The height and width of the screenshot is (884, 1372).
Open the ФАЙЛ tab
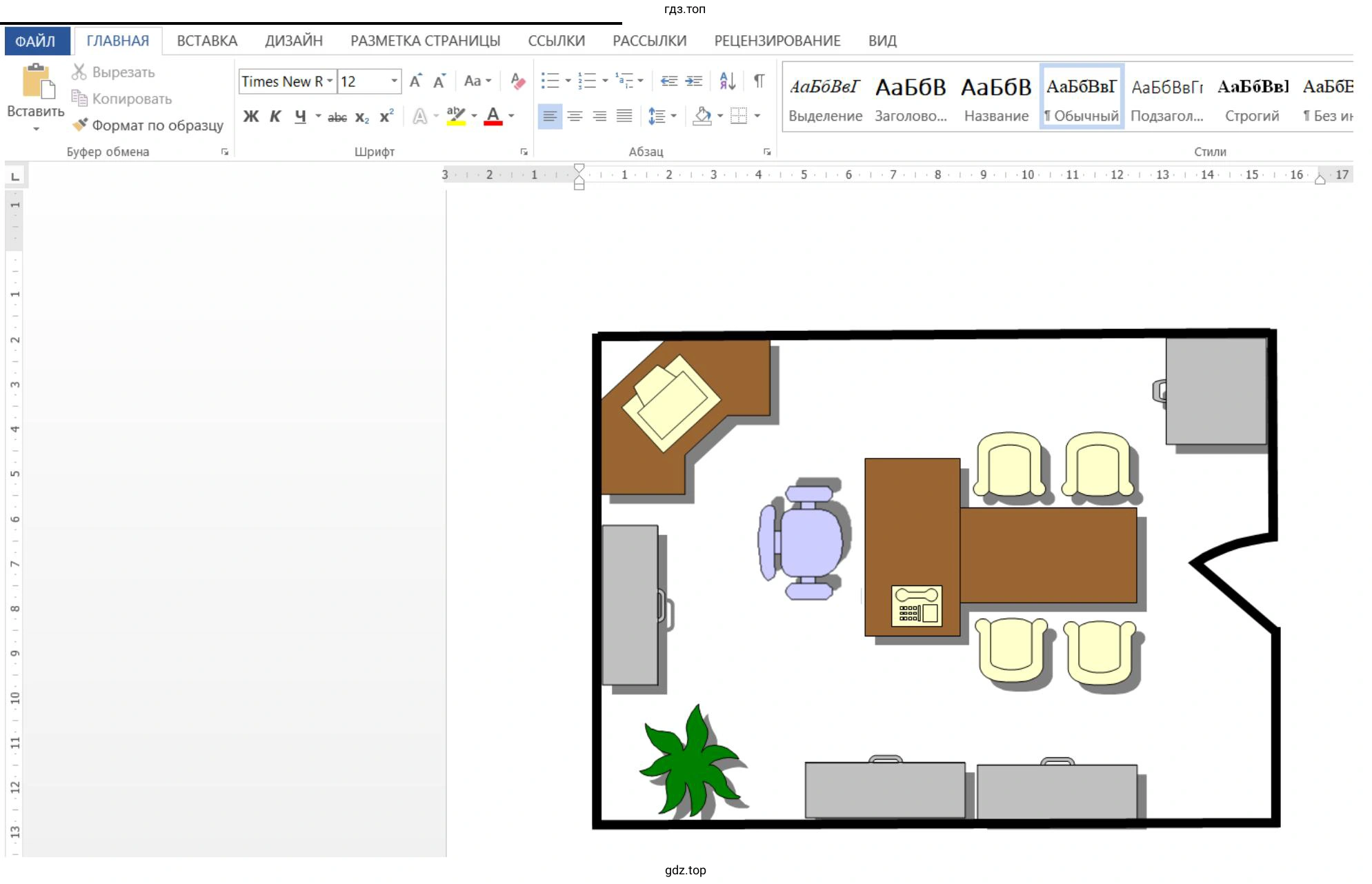(x=36, y=41)
